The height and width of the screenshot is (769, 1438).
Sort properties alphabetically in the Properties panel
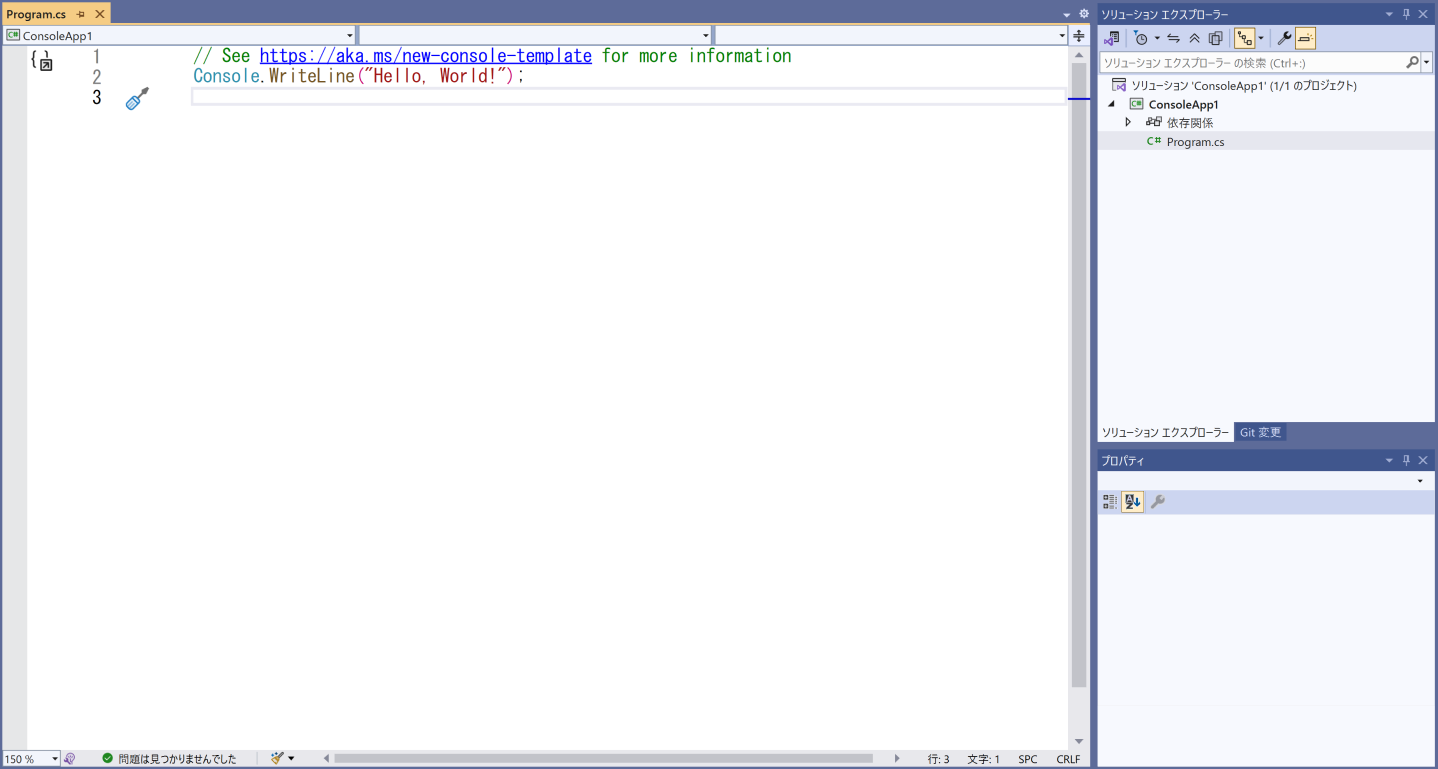point(1132,501)
